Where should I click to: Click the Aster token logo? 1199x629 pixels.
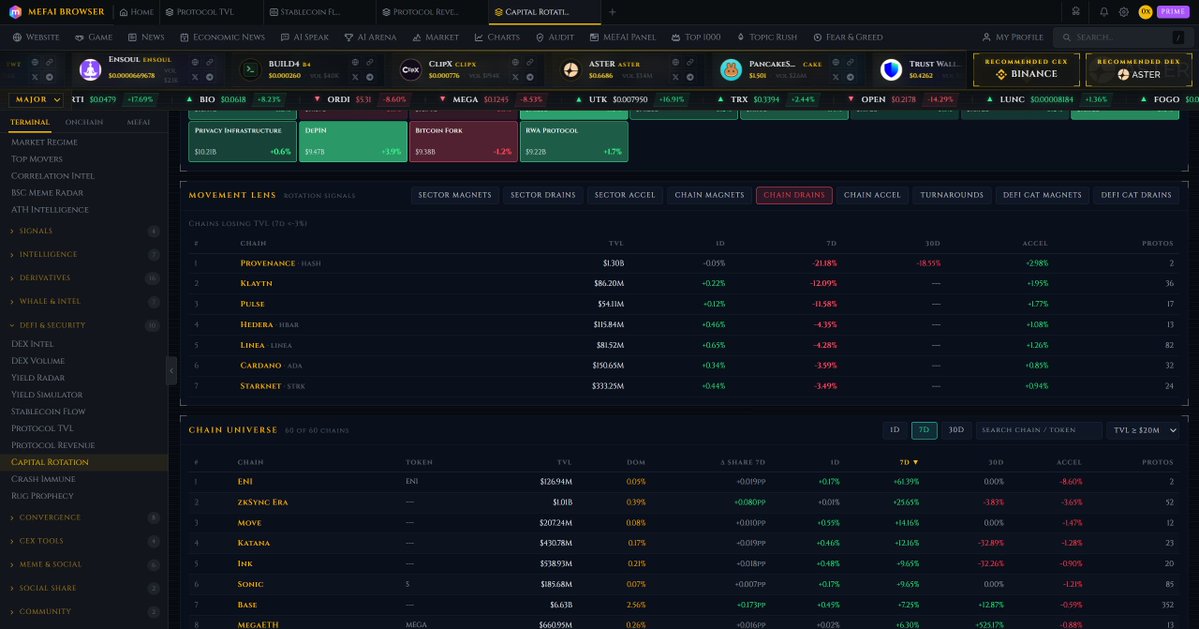pyautogui.click(x=570, y=70)
